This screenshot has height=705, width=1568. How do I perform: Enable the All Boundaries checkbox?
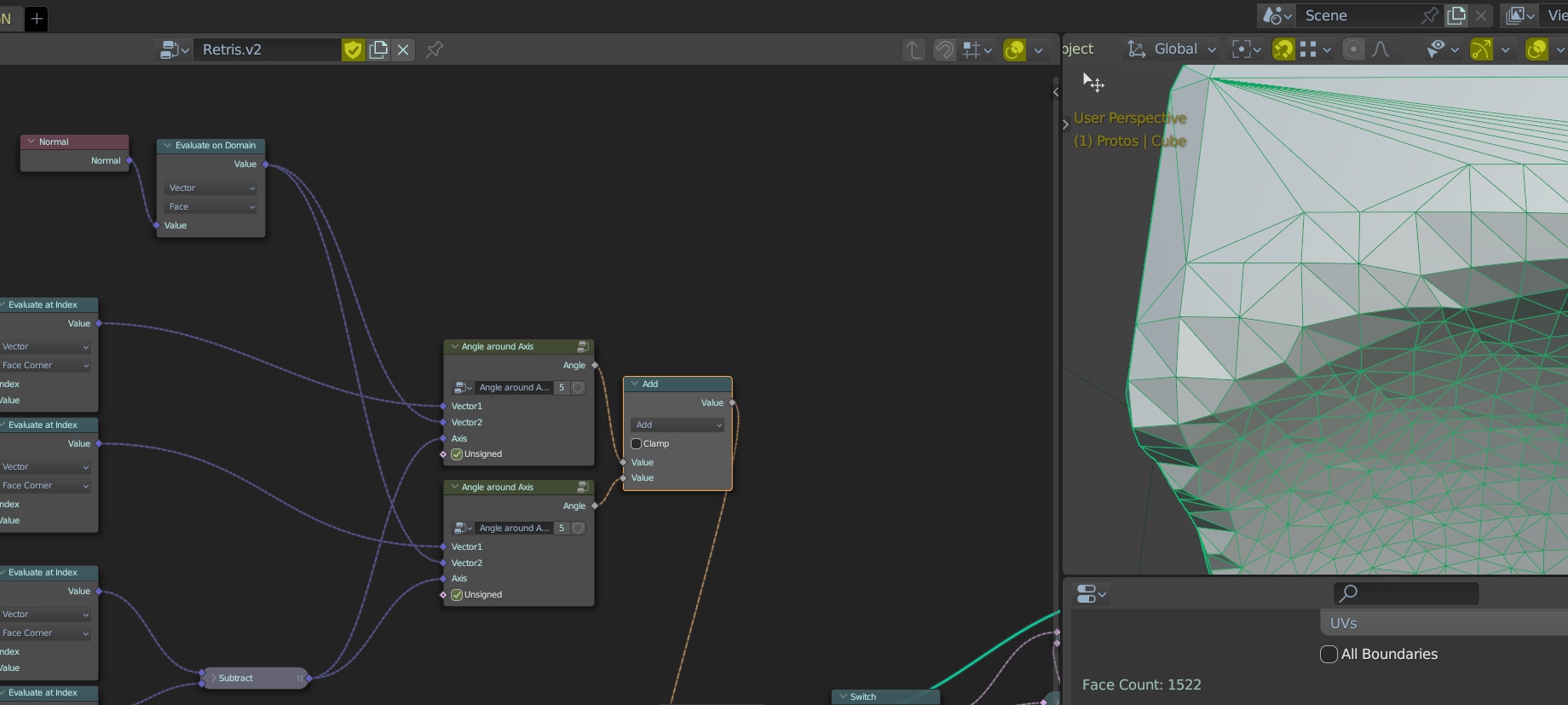(x=1329, y=655)
